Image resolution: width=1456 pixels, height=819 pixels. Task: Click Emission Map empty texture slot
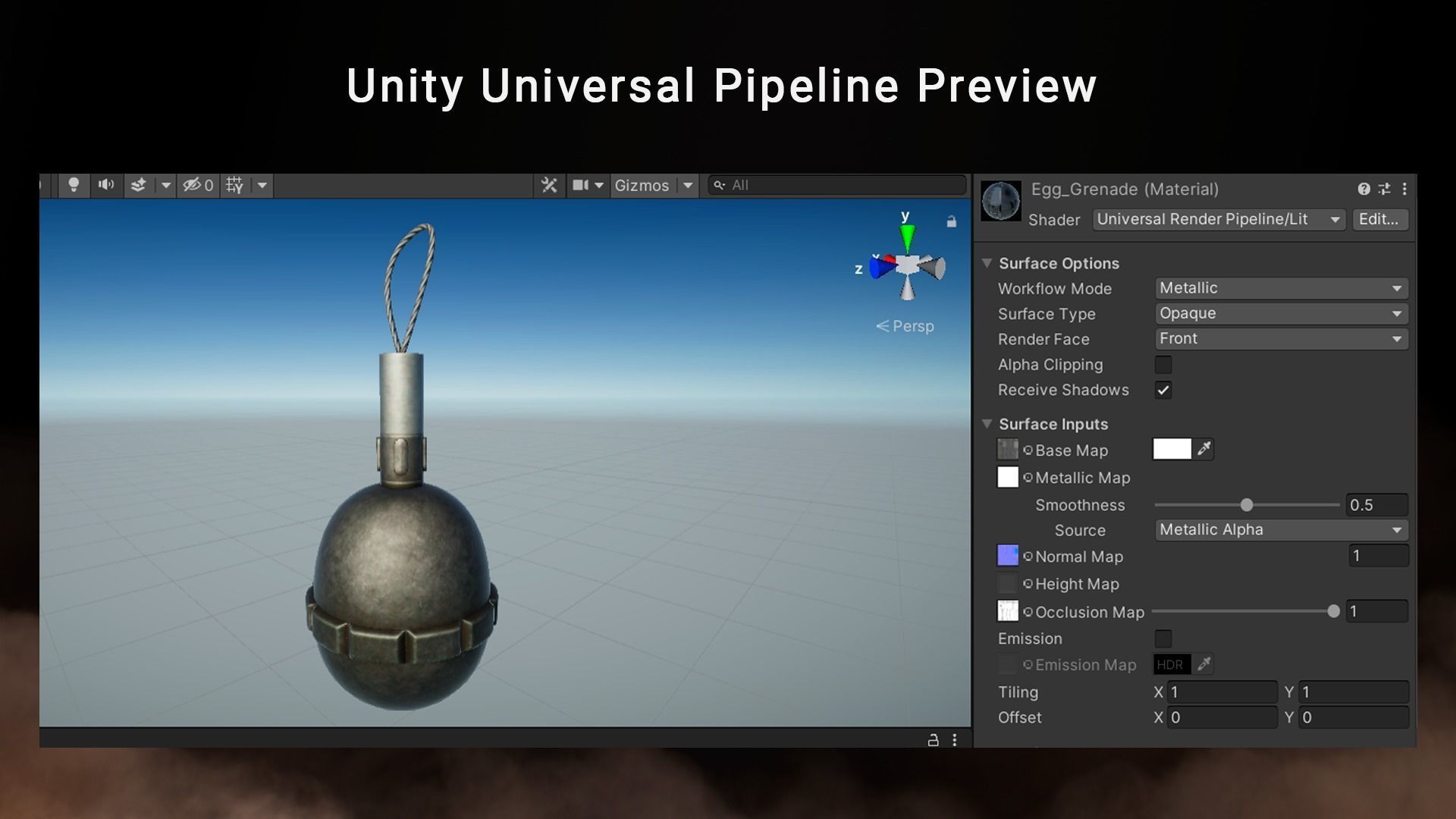1007,665
